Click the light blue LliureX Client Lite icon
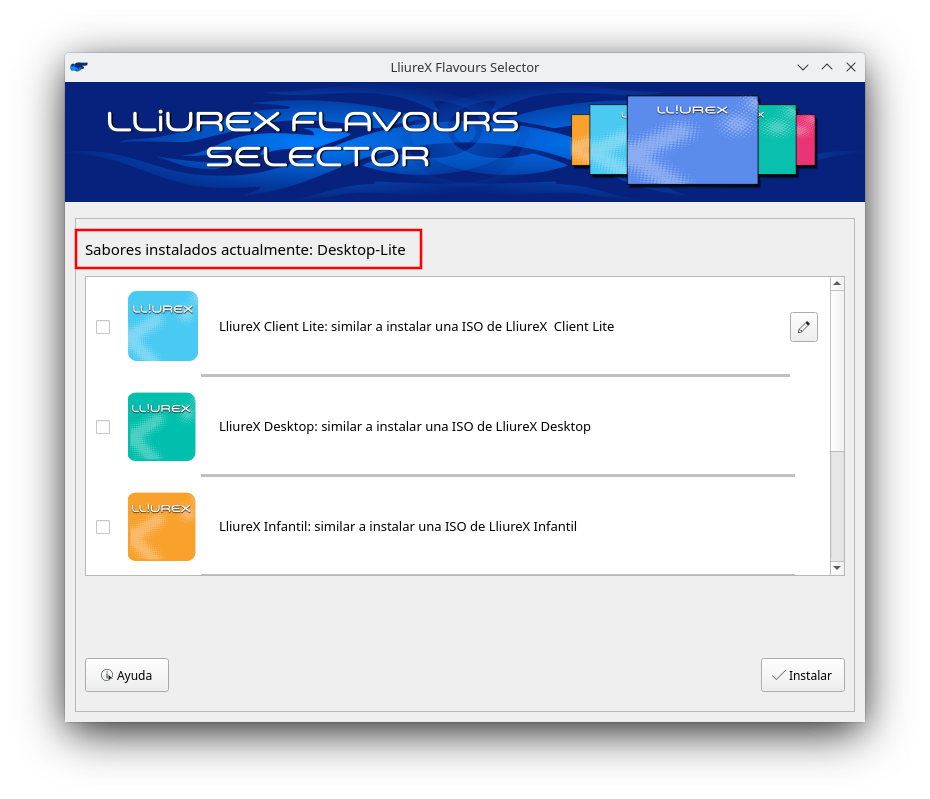The height and width of the screenshot is (799, 930). [x=163, y=326]
